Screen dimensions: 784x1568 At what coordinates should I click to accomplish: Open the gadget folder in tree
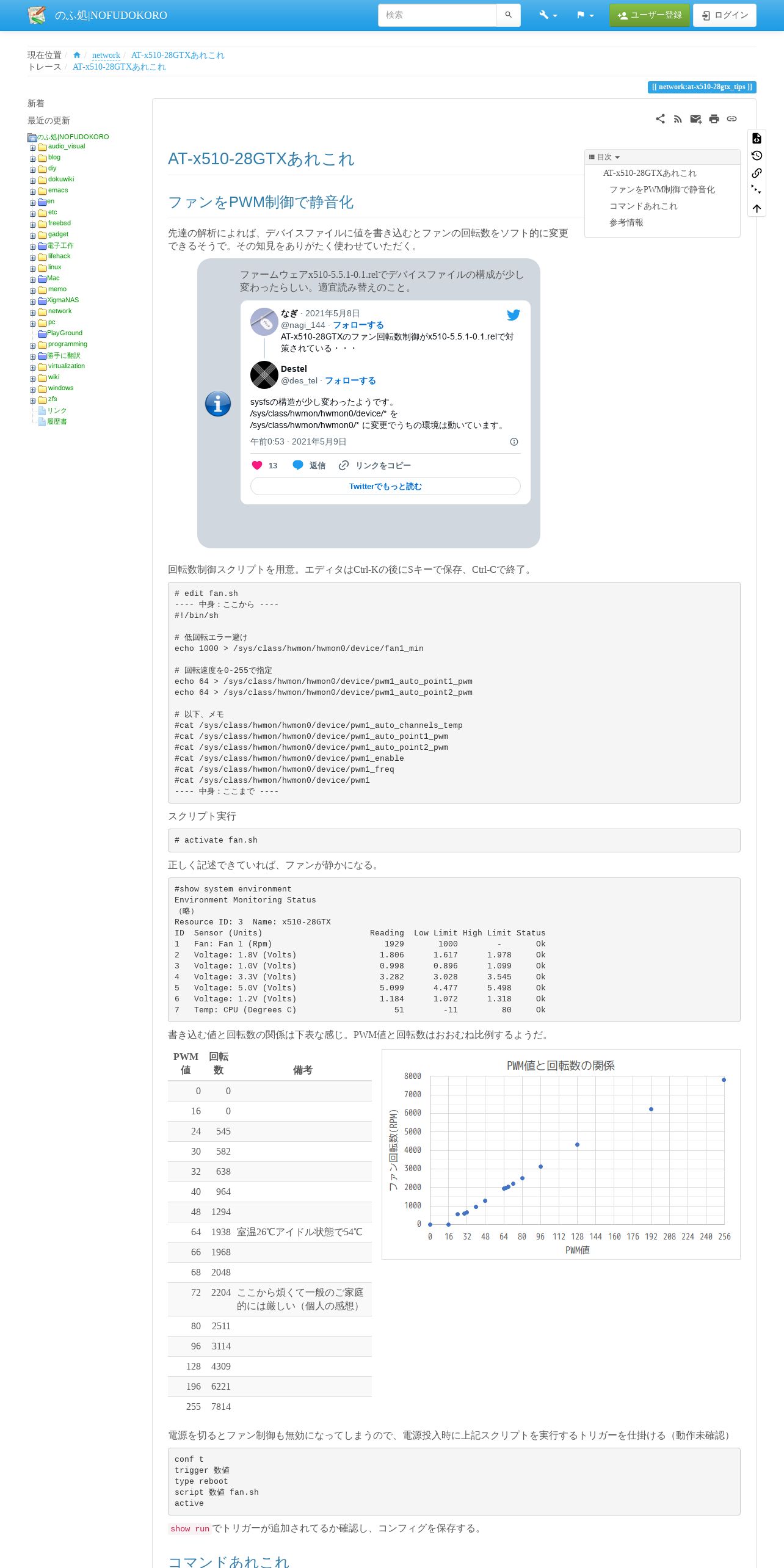click(58, 234)
